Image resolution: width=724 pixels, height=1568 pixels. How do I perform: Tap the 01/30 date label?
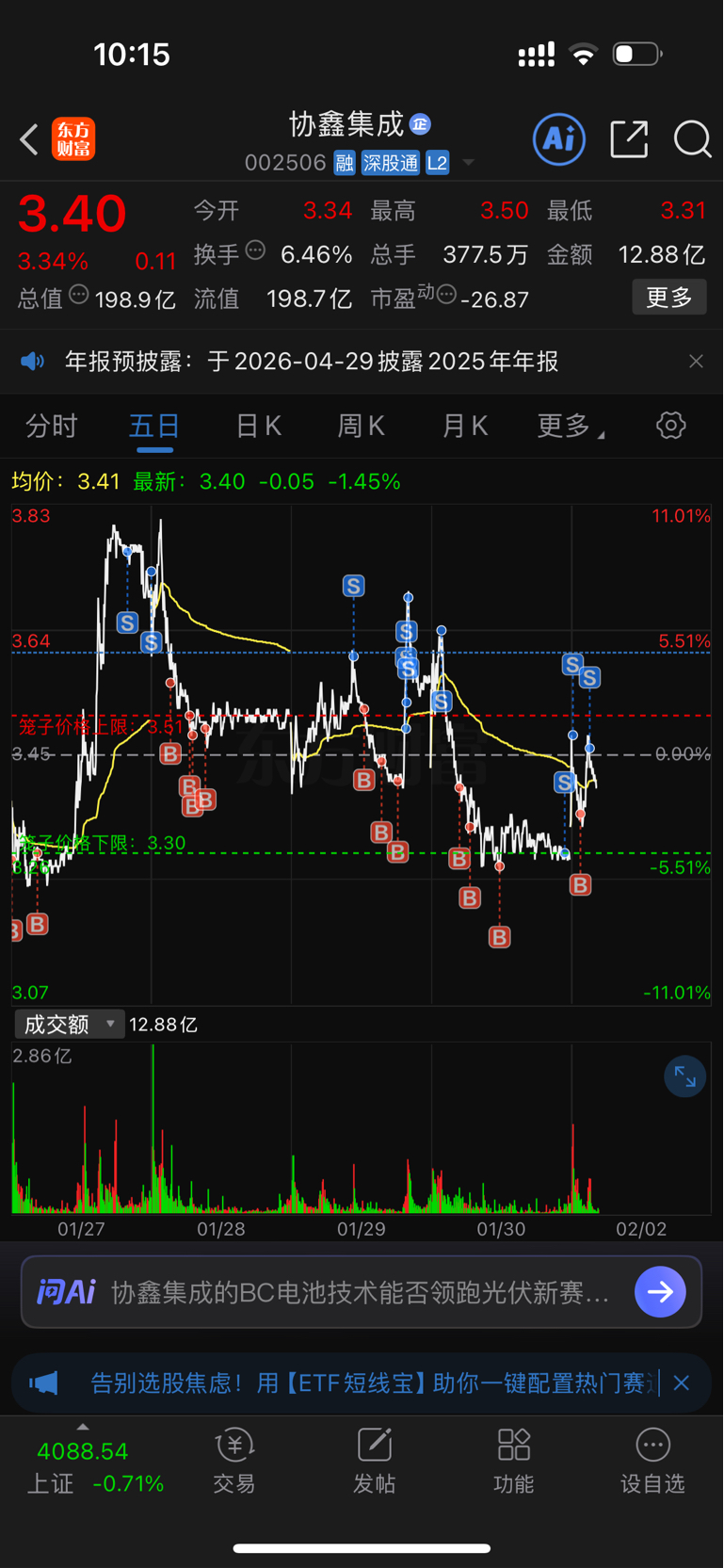tap(501, 1229)
